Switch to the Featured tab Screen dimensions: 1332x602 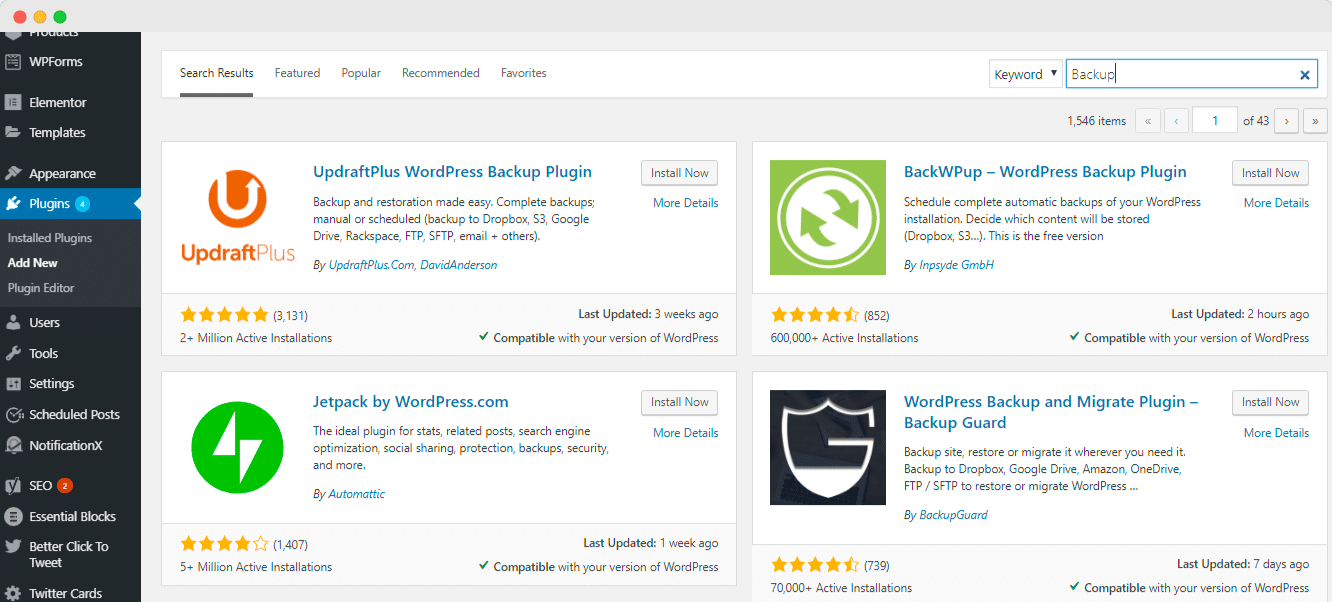click(297, 73)
